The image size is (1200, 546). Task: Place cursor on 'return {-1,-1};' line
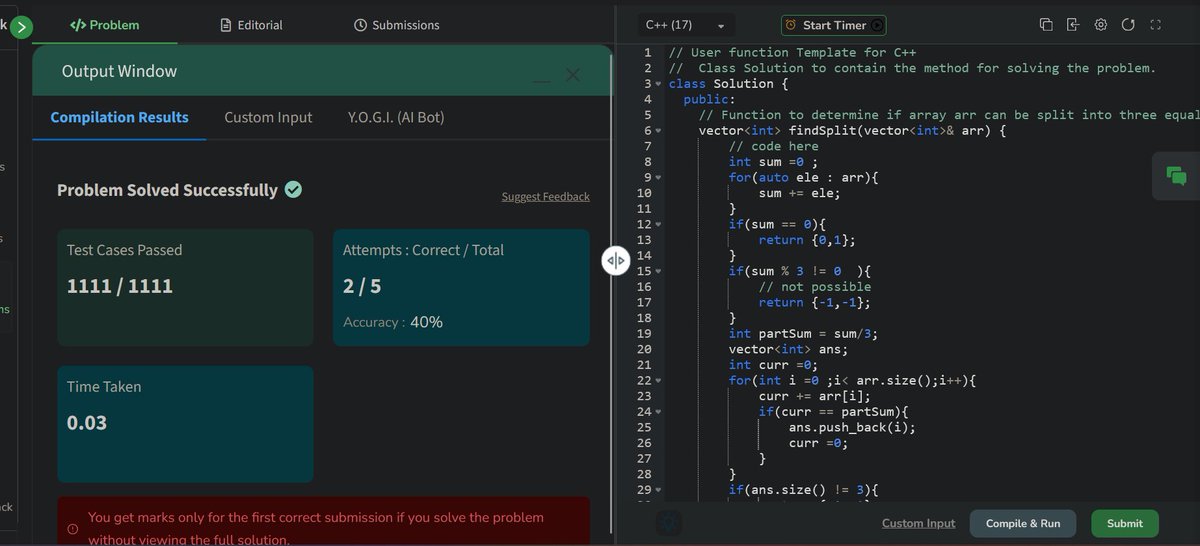point(814,302)
